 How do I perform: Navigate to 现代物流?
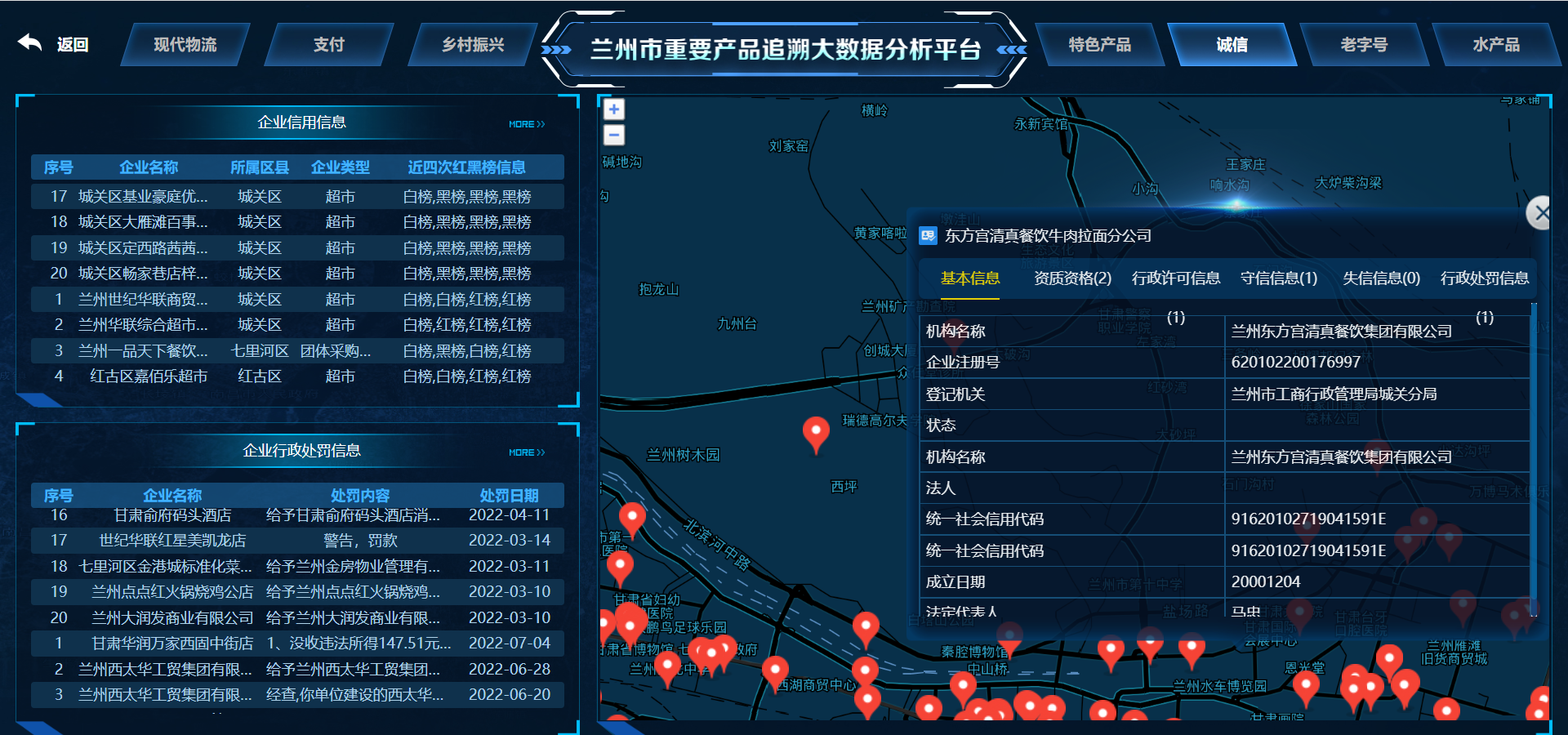tap(186, 45)
